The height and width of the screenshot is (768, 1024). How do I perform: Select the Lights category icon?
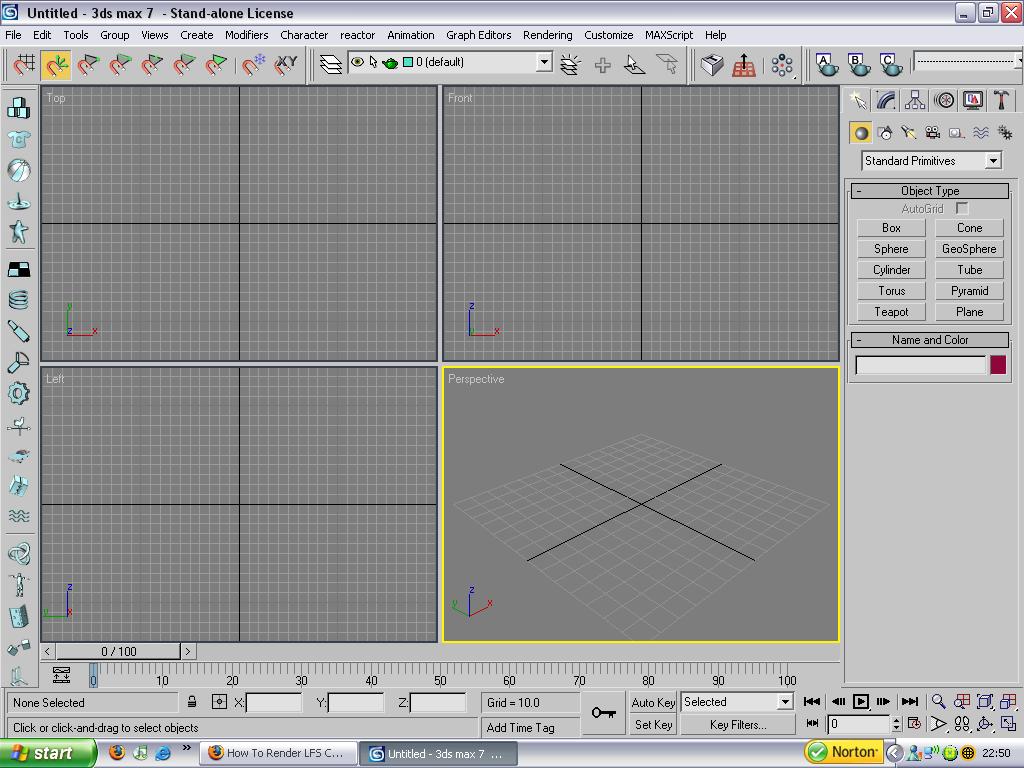point(908,133)
